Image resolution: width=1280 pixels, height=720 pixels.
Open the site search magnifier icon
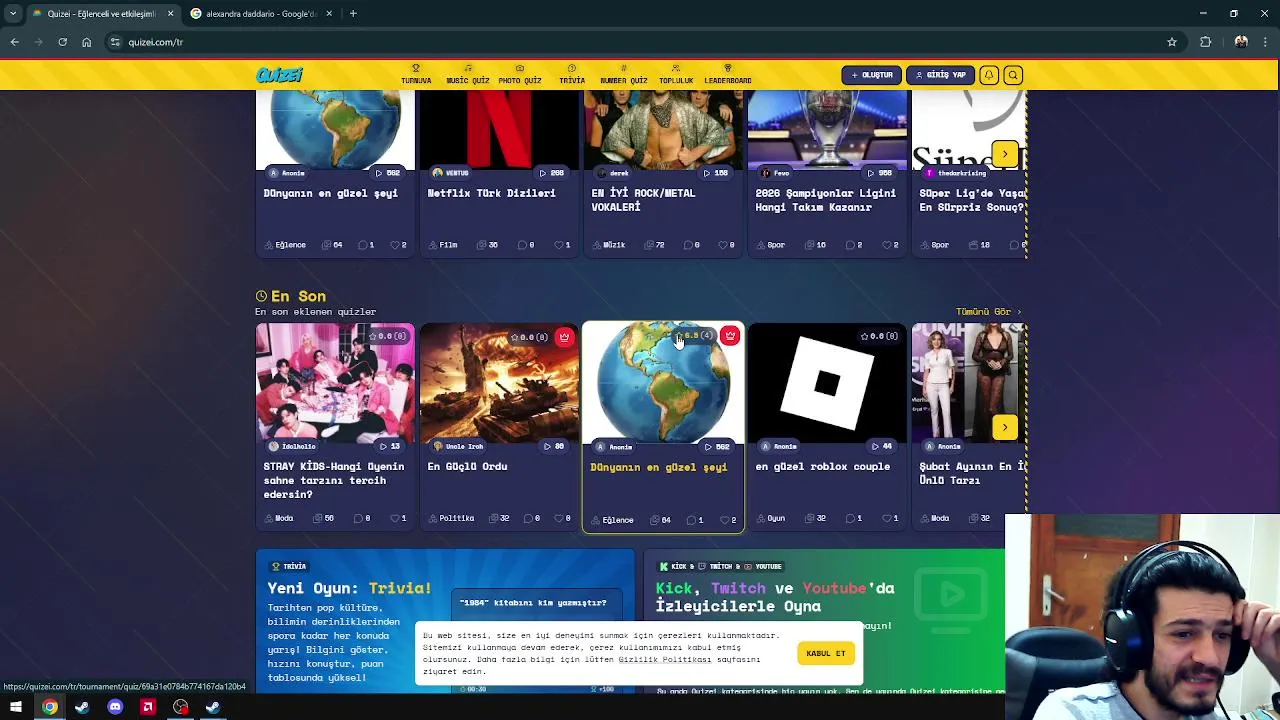click(1012, 75)
